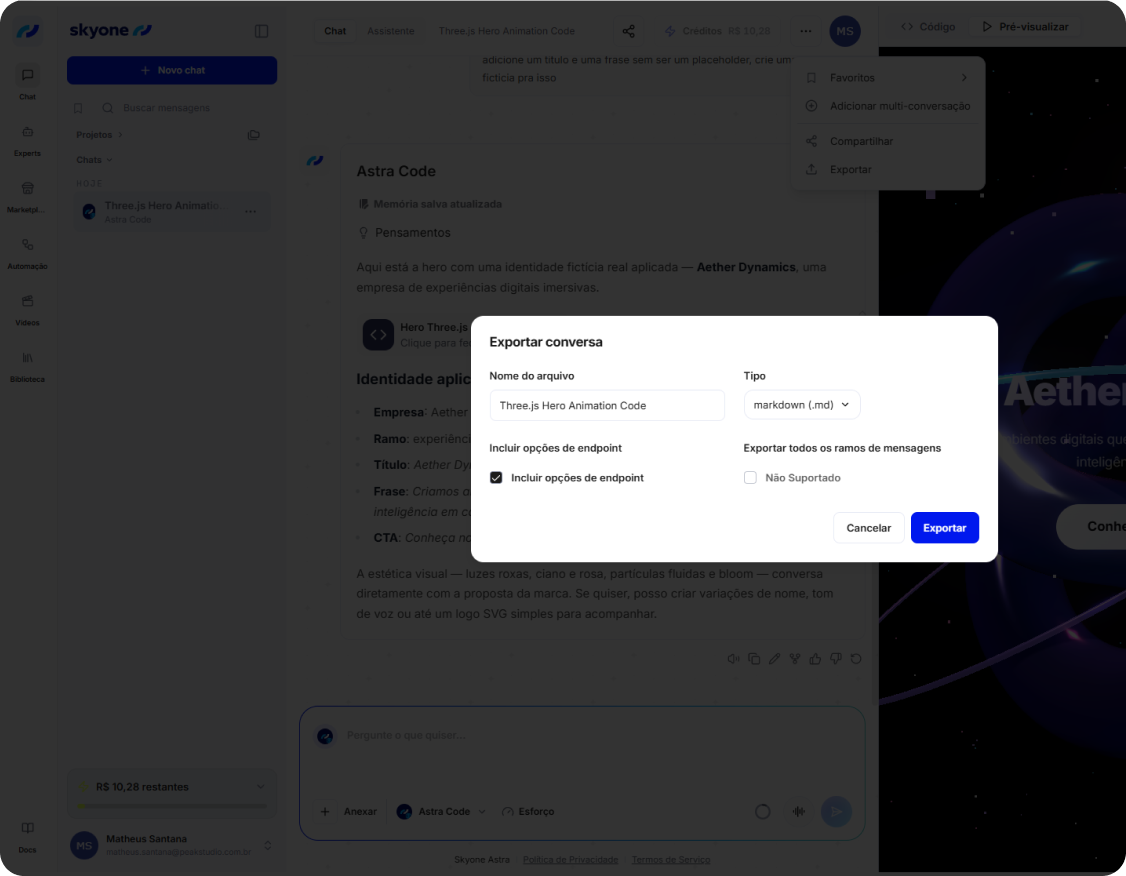Image resolution: width=1126 pixels, height=876 pixels.
Task: Open the new project folder icon
Action: pos(253,135)
